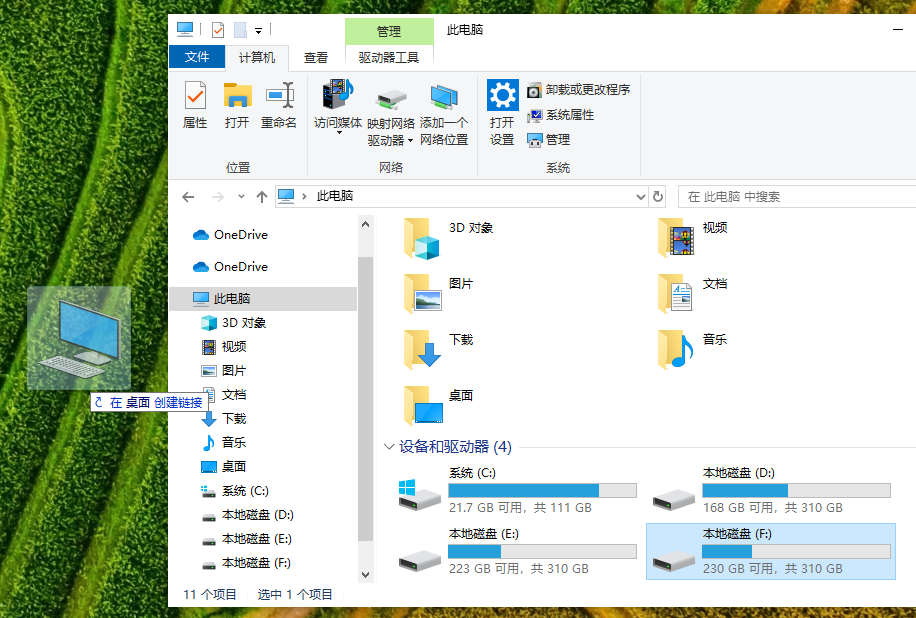The image size is (916, 618).
Task: Click the 重命名 (Rename) ribbon icon
Action: click(x=279, y=95)
